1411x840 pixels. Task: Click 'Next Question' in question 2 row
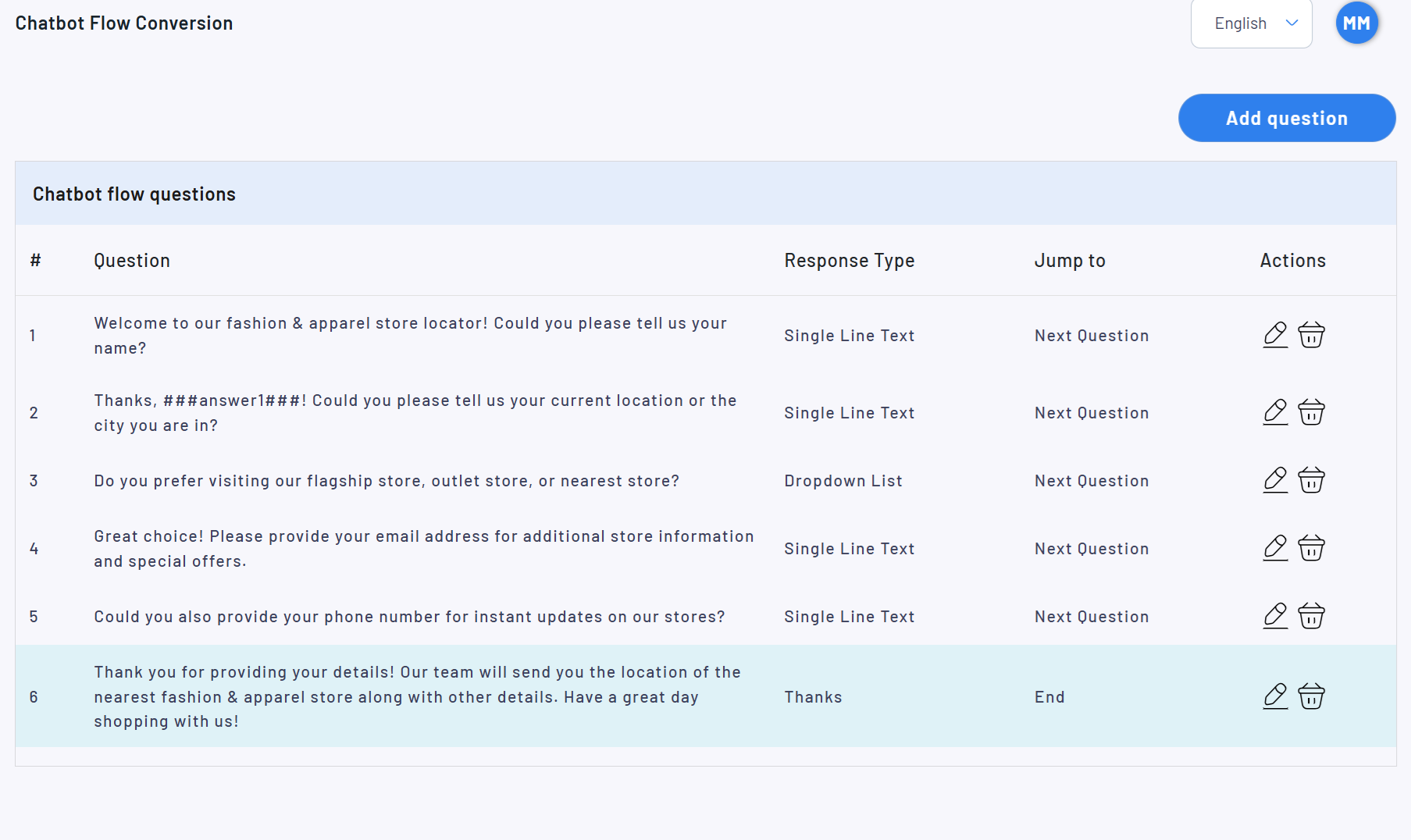coord(1092,413)
